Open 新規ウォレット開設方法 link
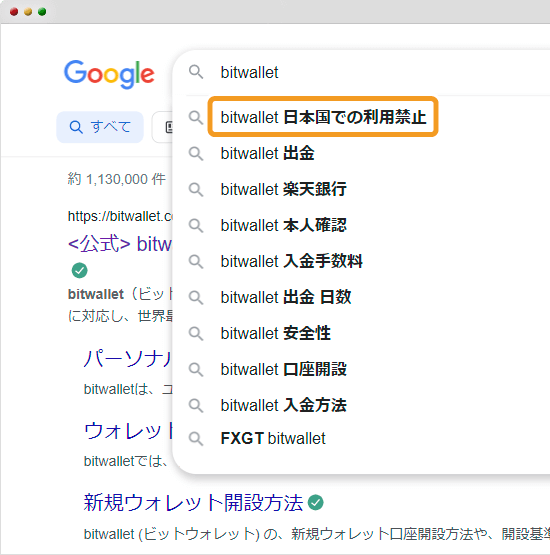Viewport: 550px width, 555px height. [193, 503]
